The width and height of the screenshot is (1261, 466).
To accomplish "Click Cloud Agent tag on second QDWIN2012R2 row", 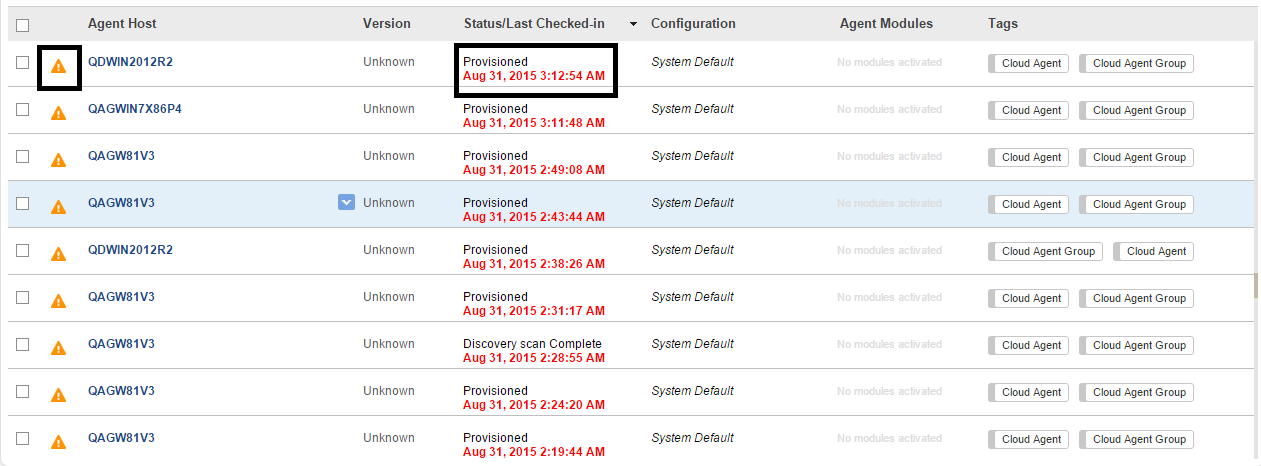I will tap(1154, 251).
